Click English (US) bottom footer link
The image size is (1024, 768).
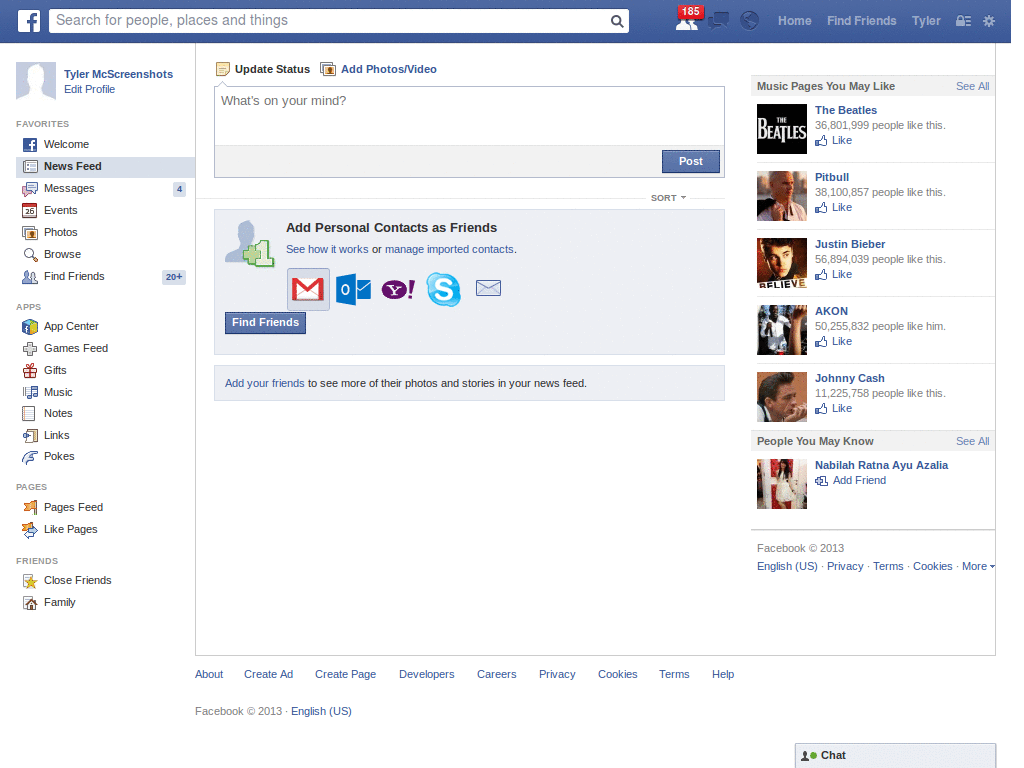coord(321,711)
